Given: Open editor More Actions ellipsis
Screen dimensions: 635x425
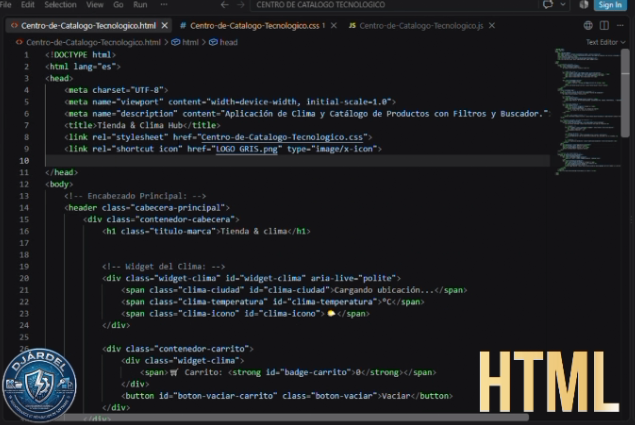Looking at the screenshot, I should [x=620, y=26].
